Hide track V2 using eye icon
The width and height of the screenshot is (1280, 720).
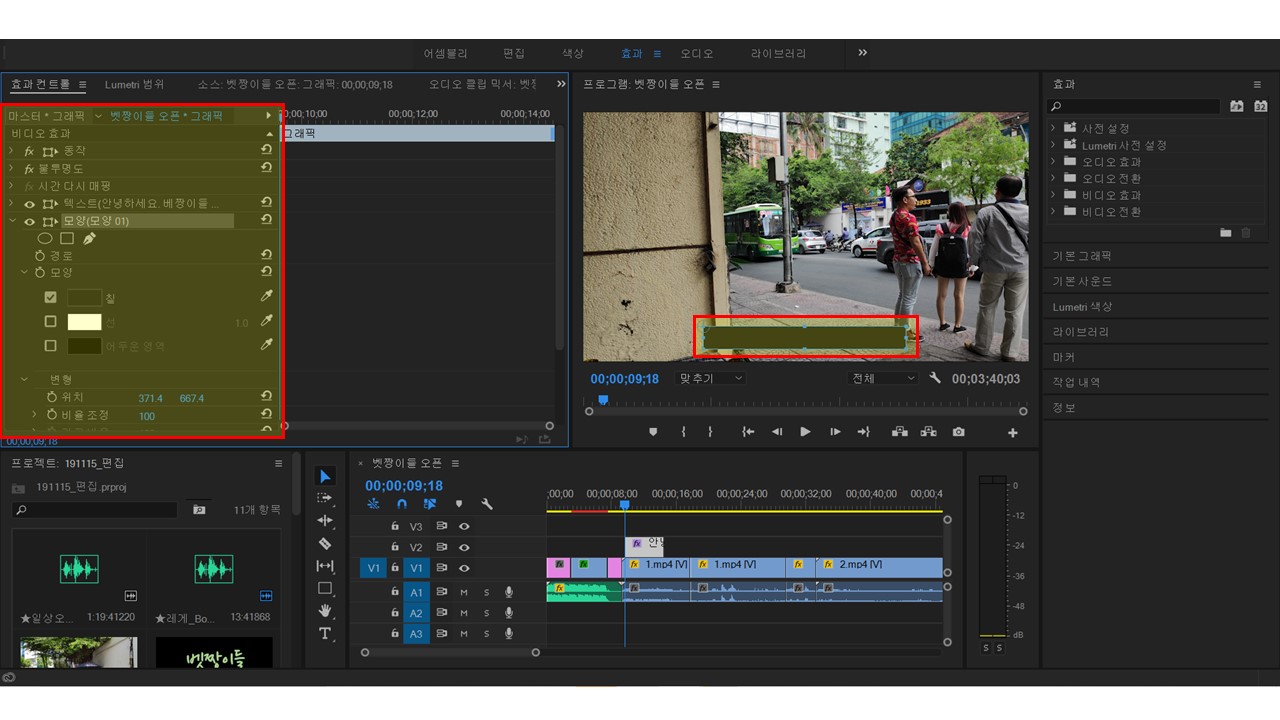[x=464, y=547]
